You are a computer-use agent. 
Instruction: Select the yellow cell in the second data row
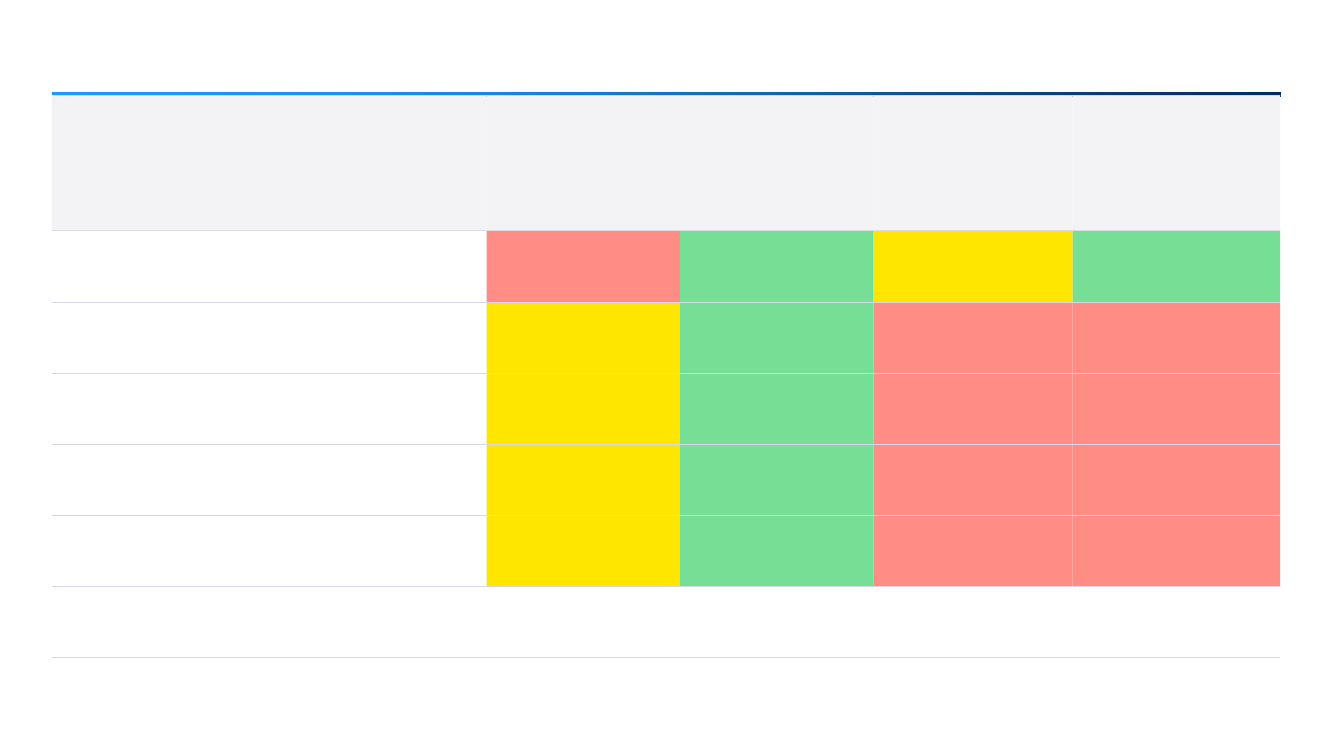pyautogui.click(x=583, y=338)
